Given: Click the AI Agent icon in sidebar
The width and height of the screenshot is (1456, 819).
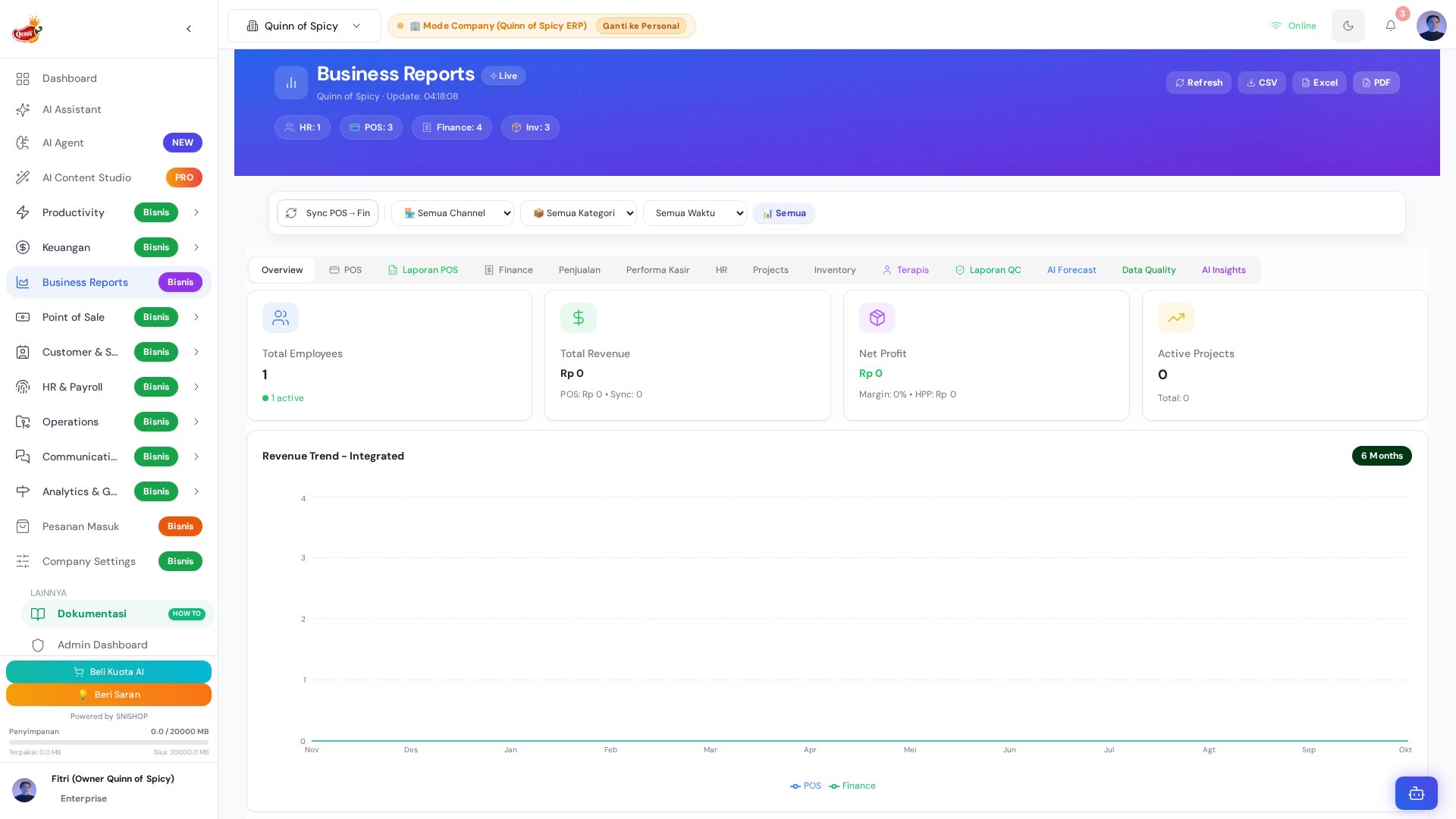Looking at the screenshot, I should tap(23, 143).
